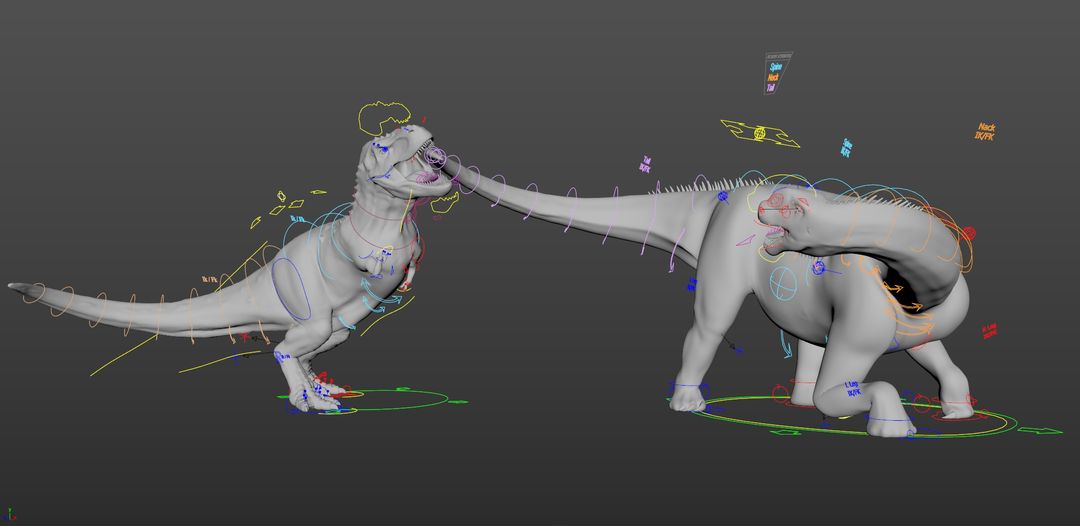This screenshot has width=1080, height=526.
Task: Select blue sphere control atop sauropod shoulder
Action: (x=723, y=196)
